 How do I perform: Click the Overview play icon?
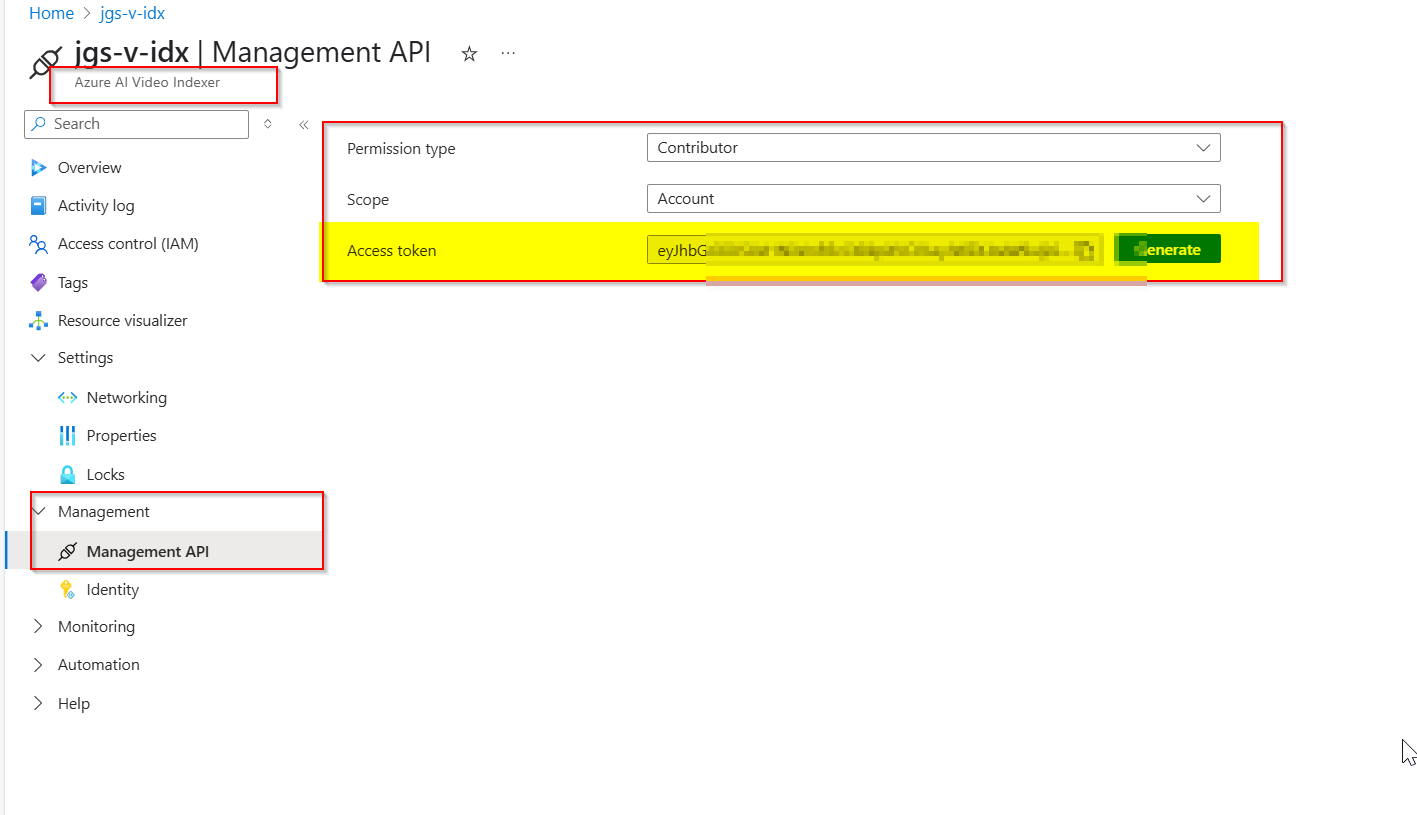pyautogui.click(x=39, y=167)
